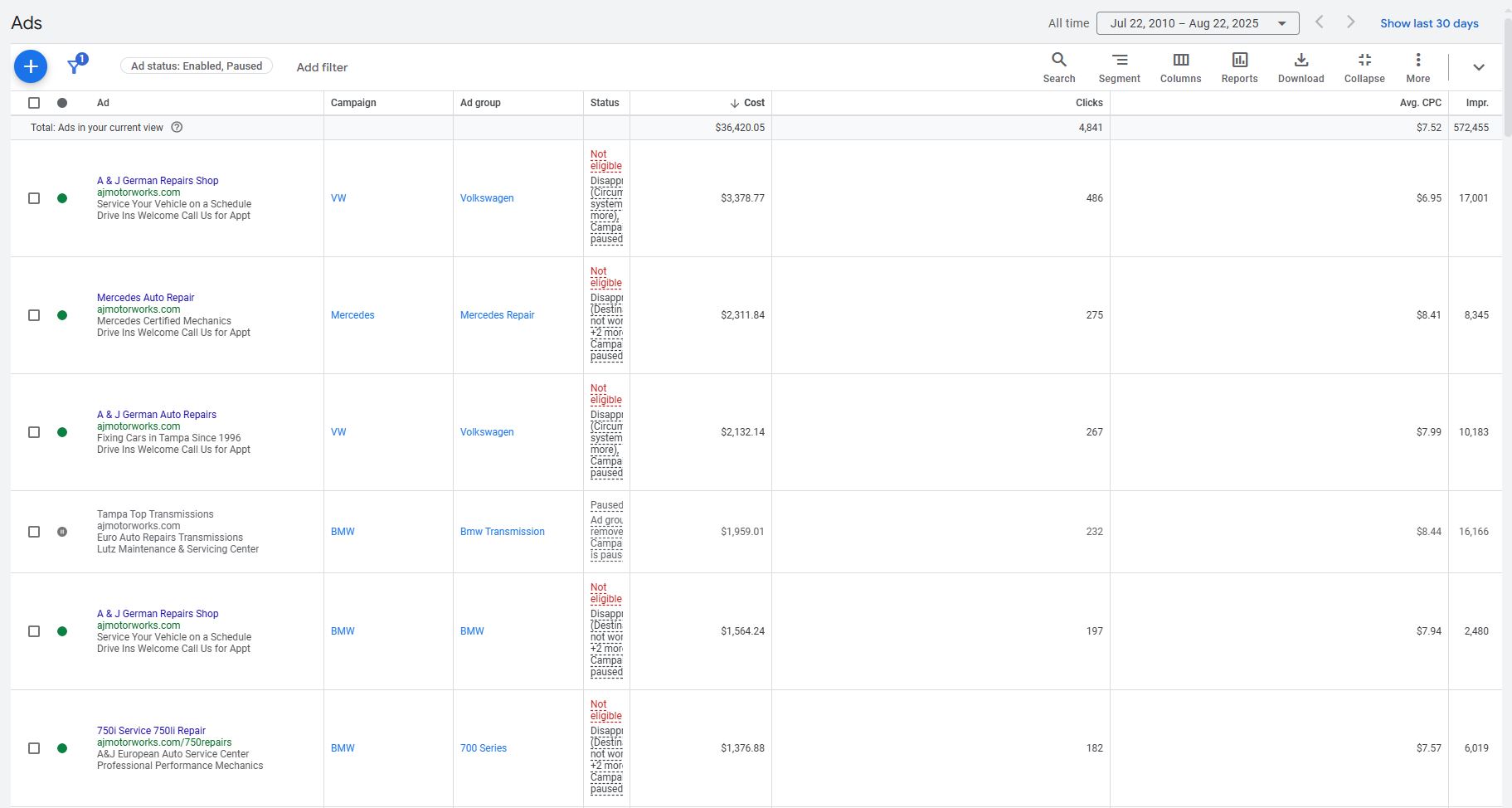This screenshot has width=1512, height=808.
Task: Click status dot header icon
Action: [x=62, y=103]
